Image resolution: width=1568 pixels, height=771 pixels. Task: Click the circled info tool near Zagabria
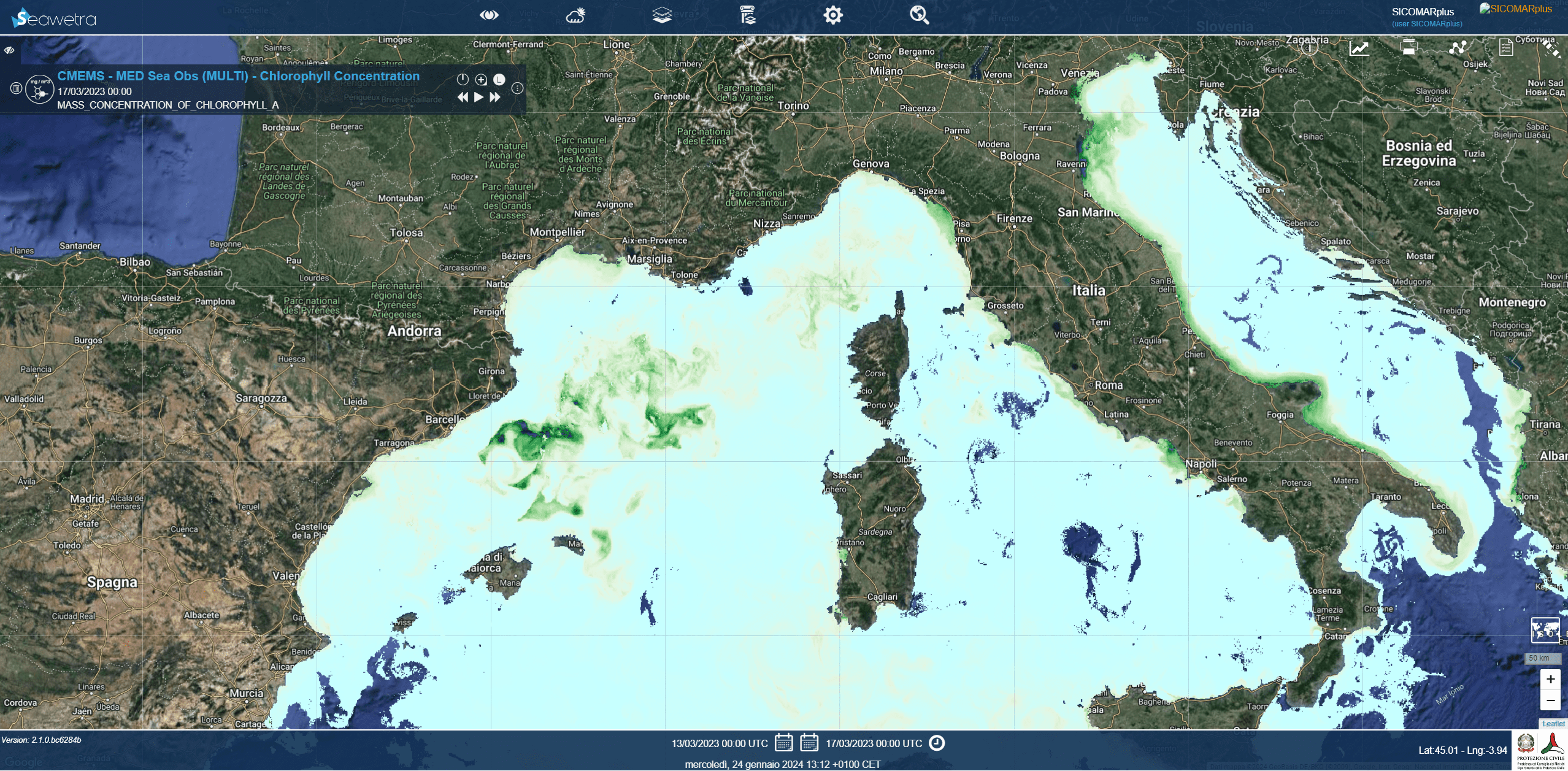tap(1309, 47)
